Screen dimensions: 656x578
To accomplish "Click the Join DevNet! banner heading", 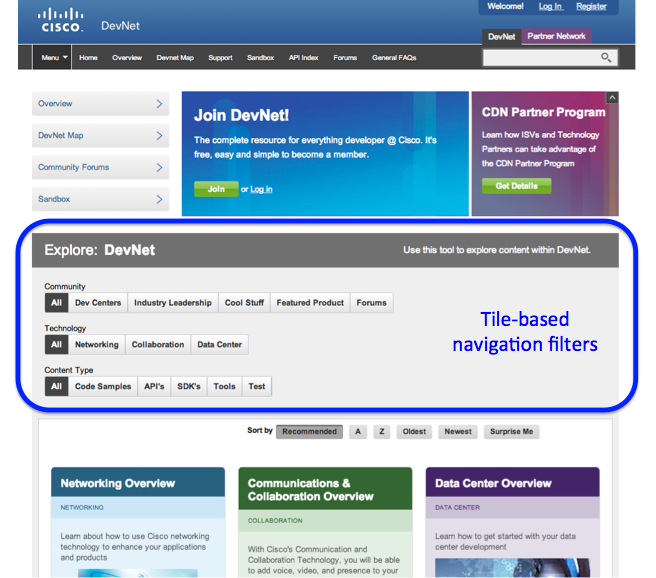I will click(x=241, y=115).
